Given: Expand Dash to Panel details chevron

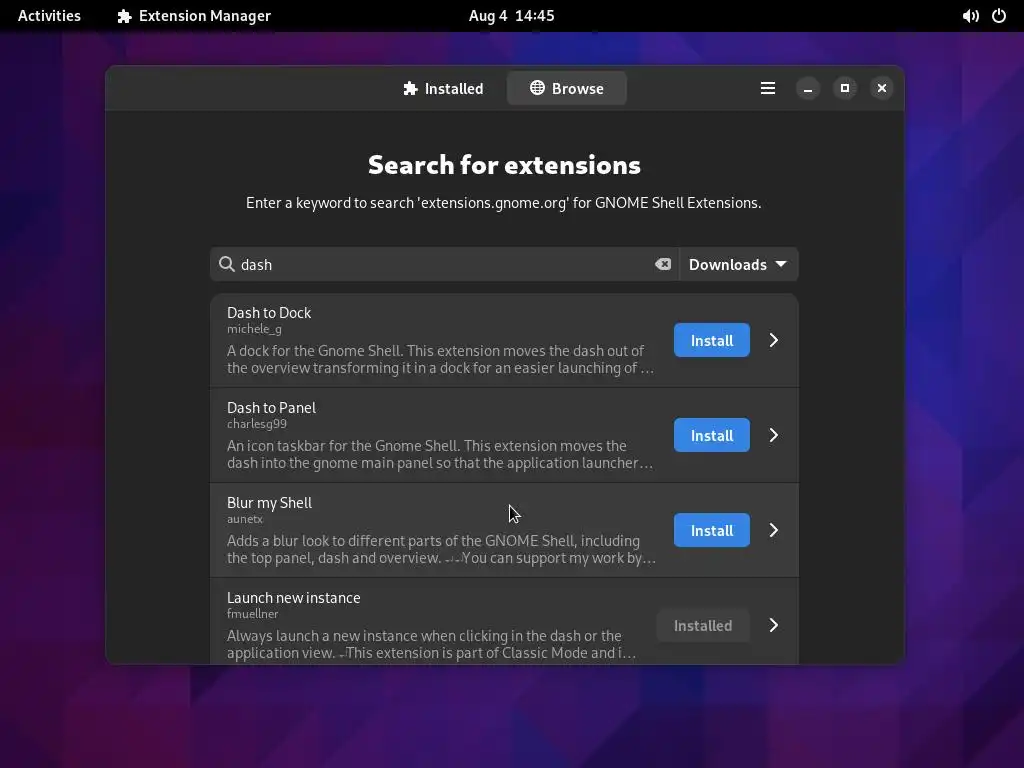Looking at the screenshot, I should tap(774, 435).
